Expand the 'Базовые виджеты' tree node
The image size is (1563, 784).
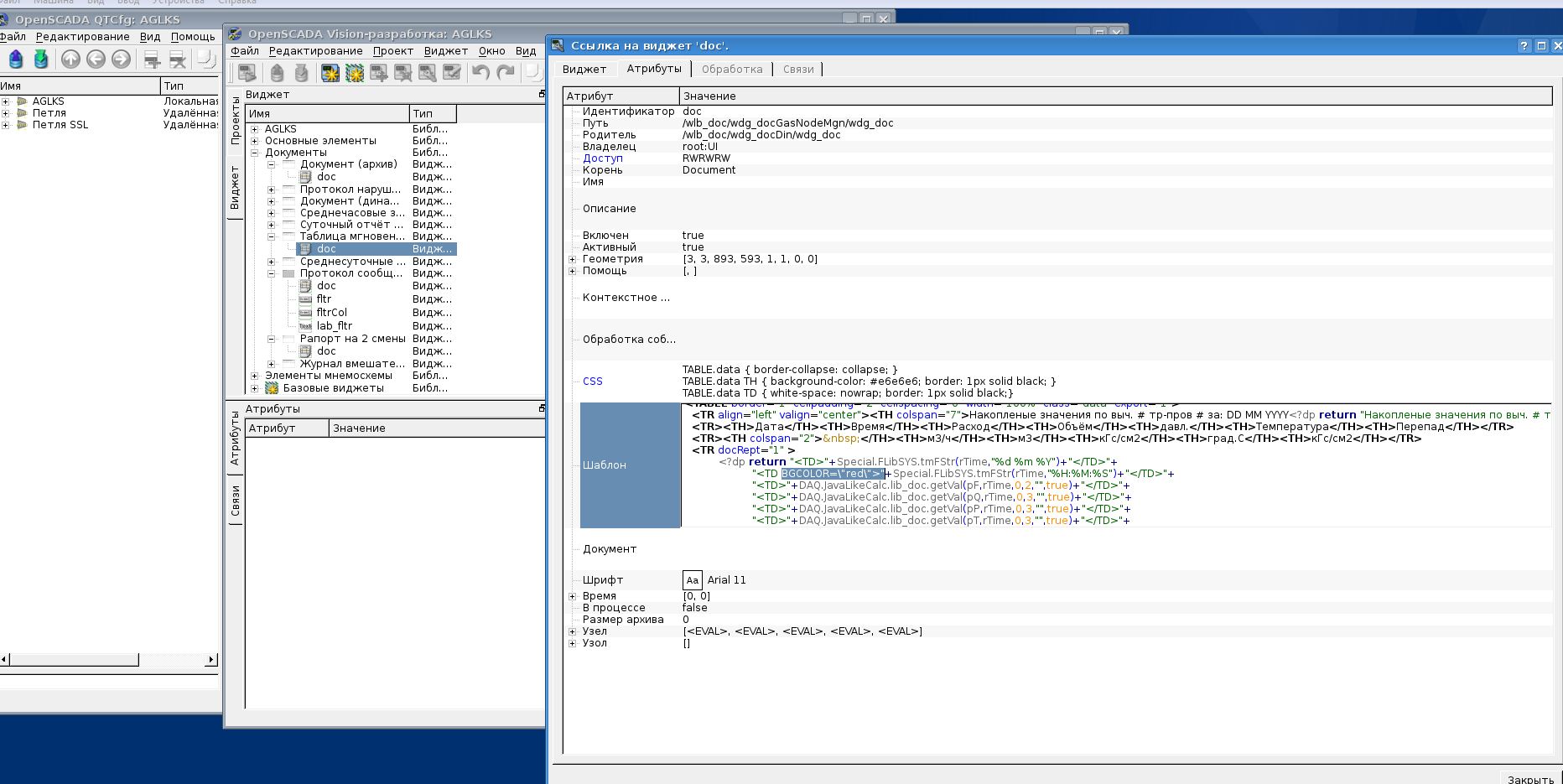(x=255, y=388)
